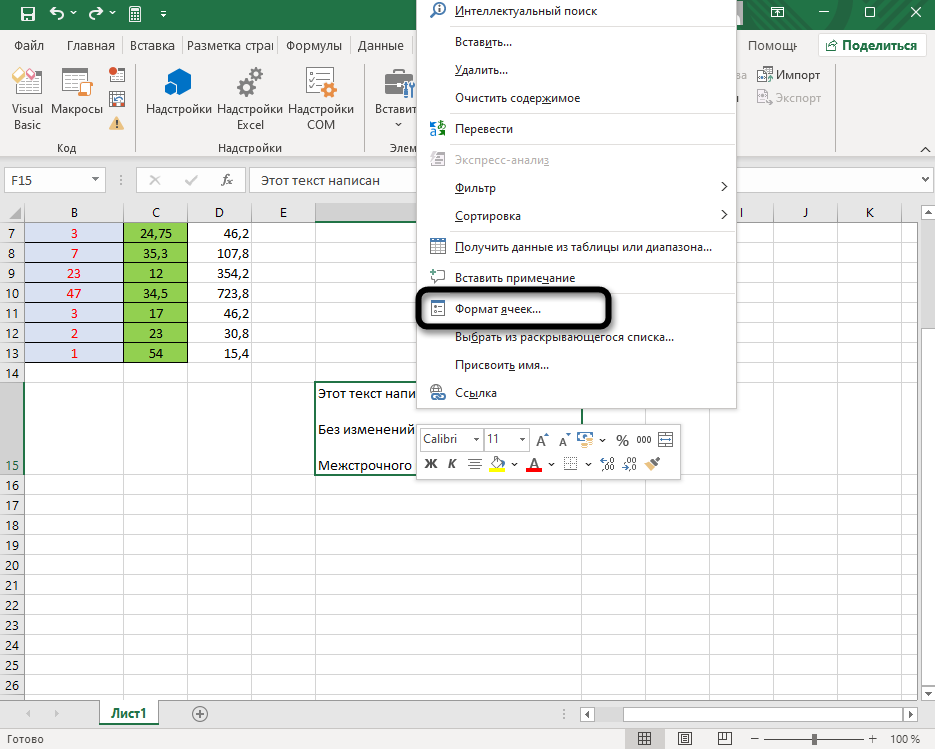Expand the Name Box dropdown arrow

pyautogui.click(x=96, y=180)
